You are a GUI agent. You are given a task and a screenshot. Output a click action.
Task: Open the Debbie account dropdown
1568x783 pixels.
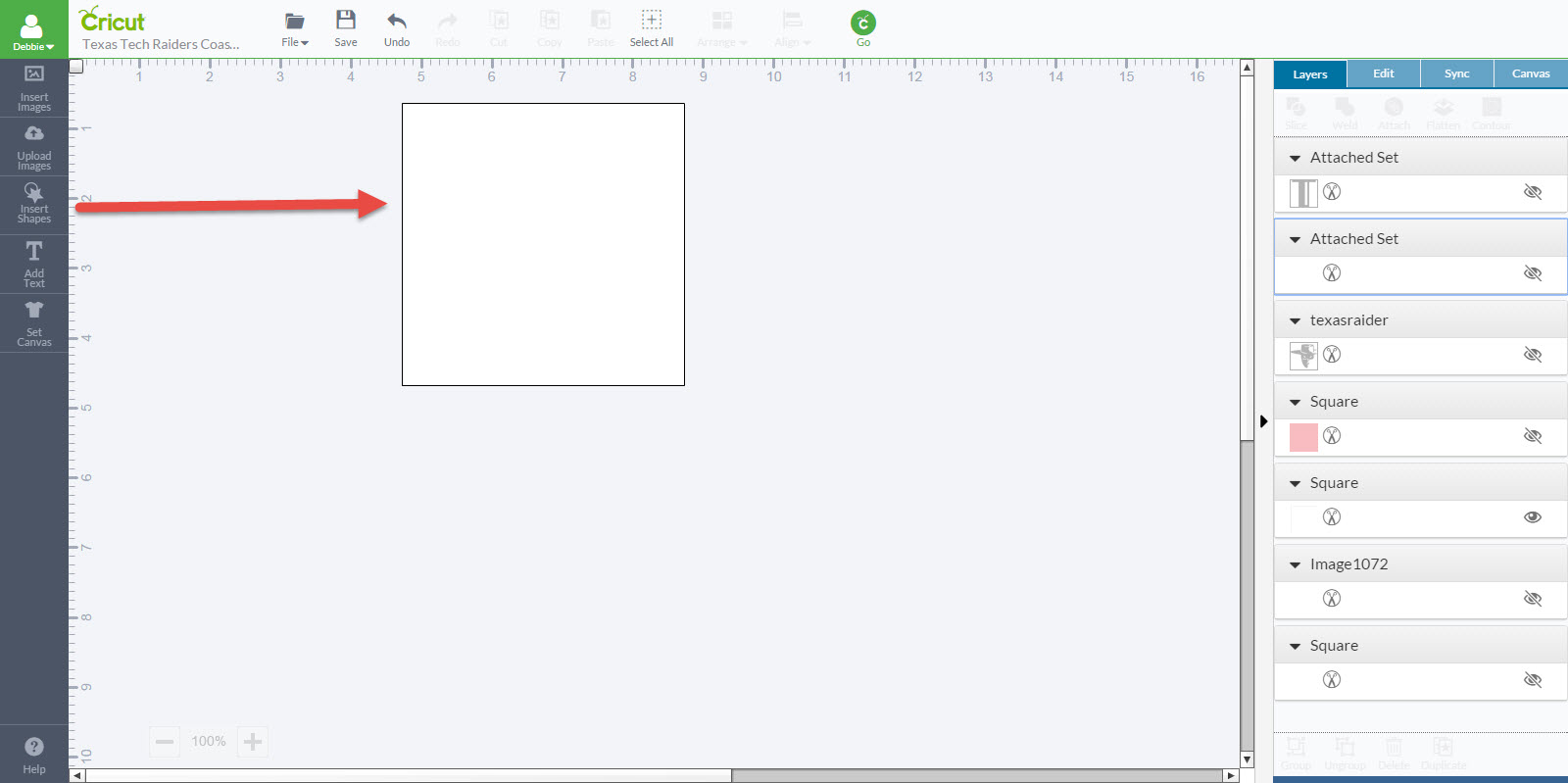pyautogui.click(x=33, y=29)
